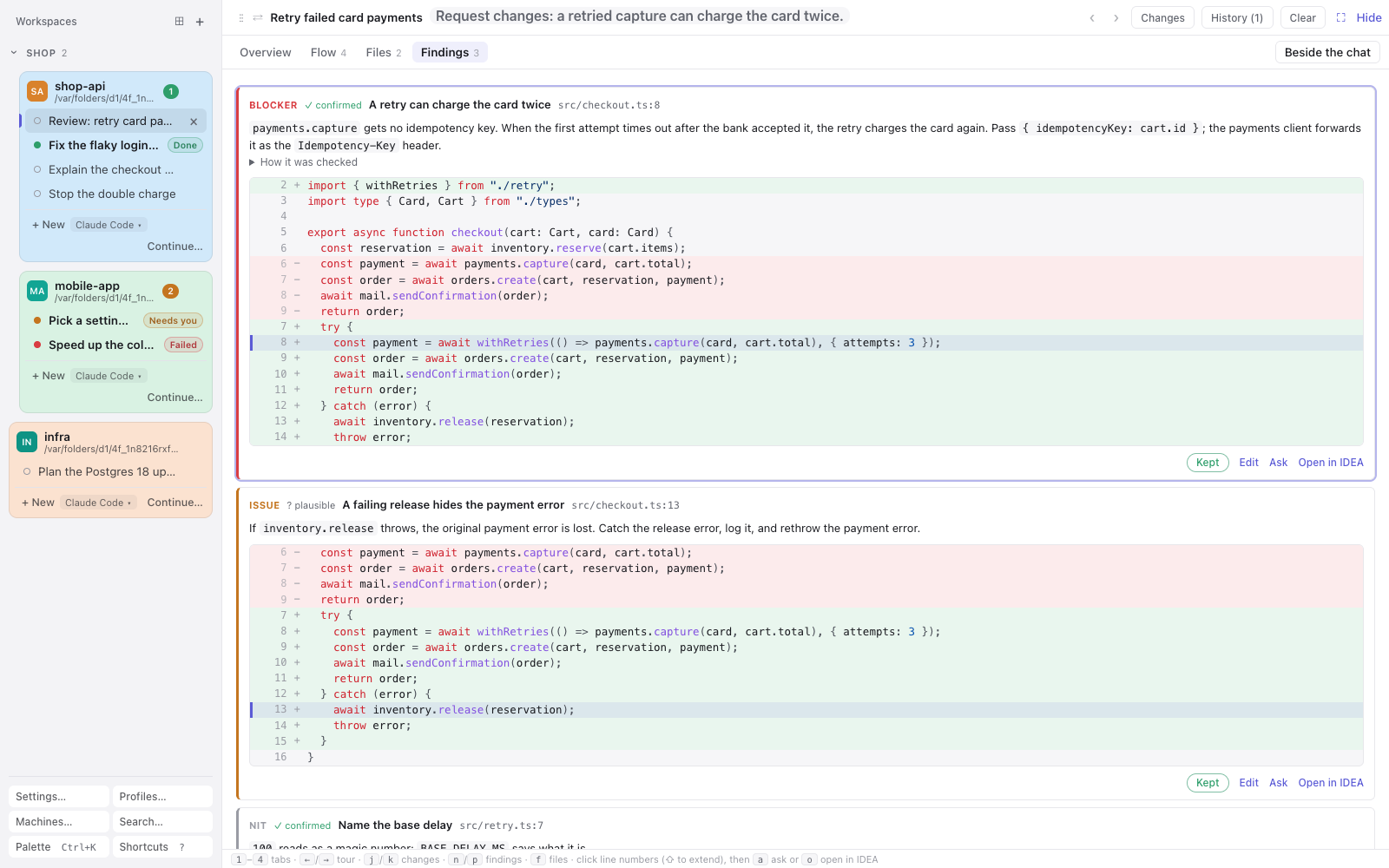Click the SA avatar of shop-api
Viewport: 1389px width, 868px height.
coord(37,91)
